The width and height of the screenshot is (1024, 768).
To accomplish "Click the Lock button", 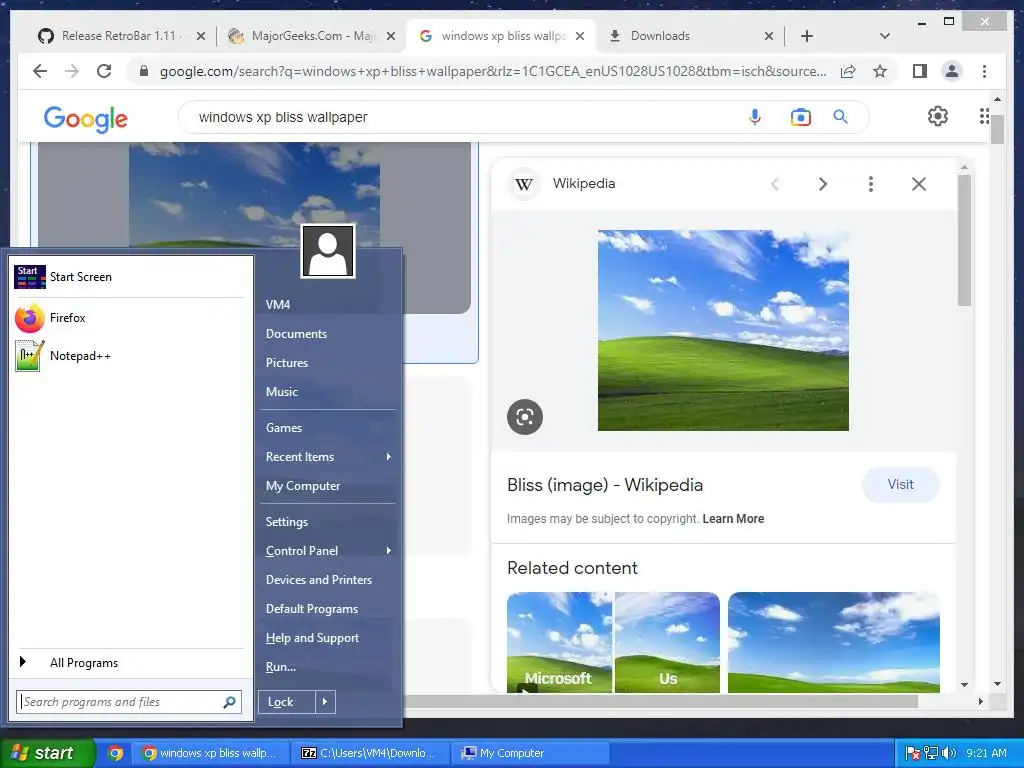I will pyautogui.click(x=287, y=702).
